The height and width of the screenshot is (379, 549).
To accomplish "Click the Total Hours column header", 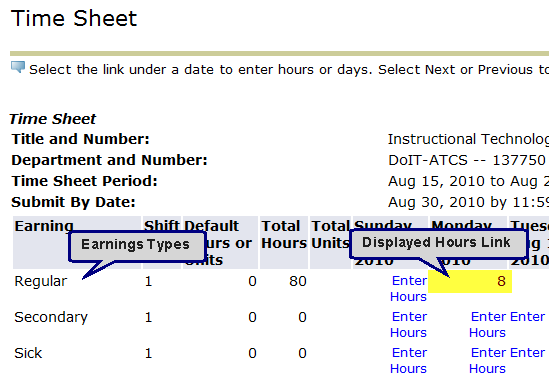I will coord(284,235).
